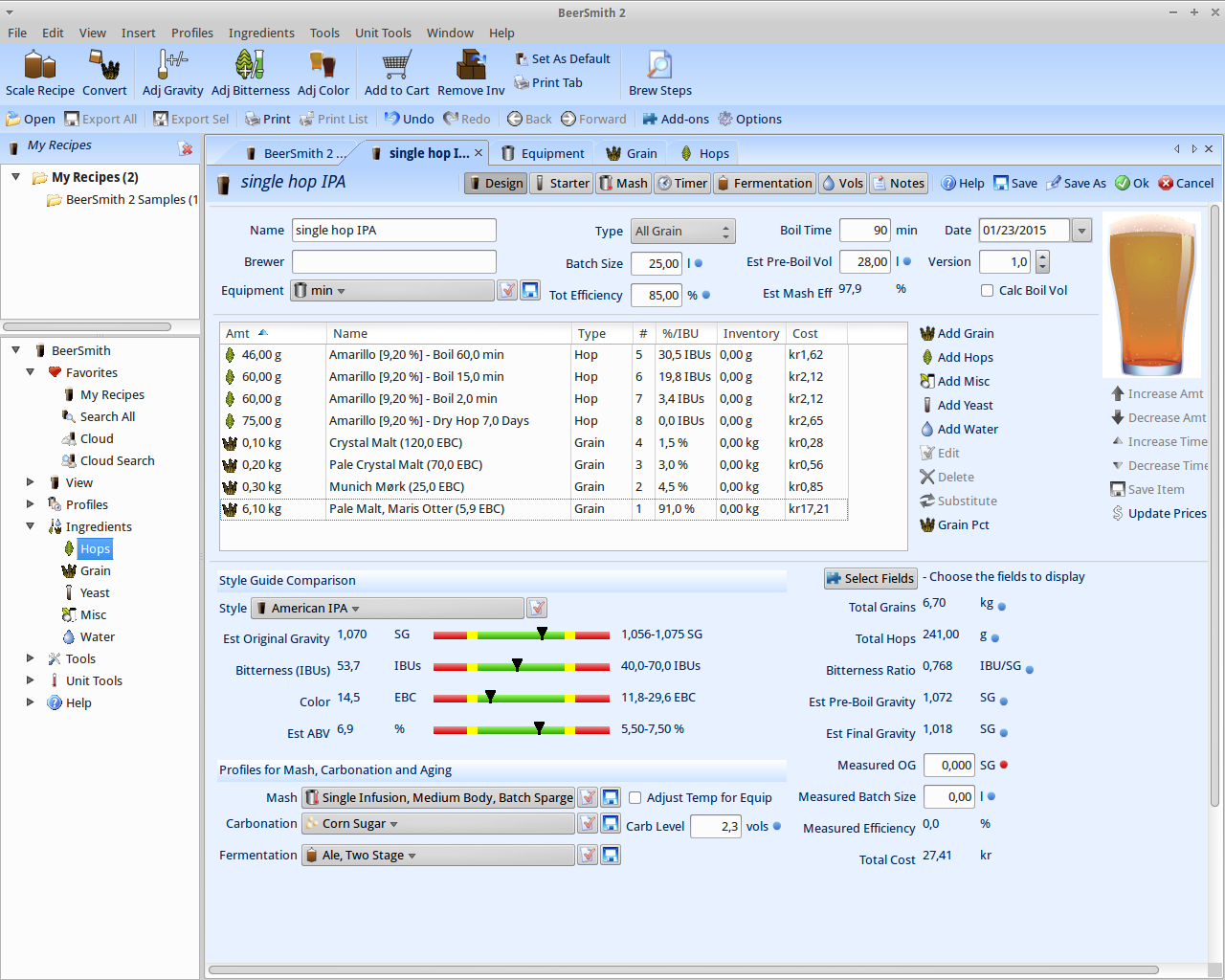Click the Remove Inv icon
This screenshot has height=980, width=1225.
(471, 73)
